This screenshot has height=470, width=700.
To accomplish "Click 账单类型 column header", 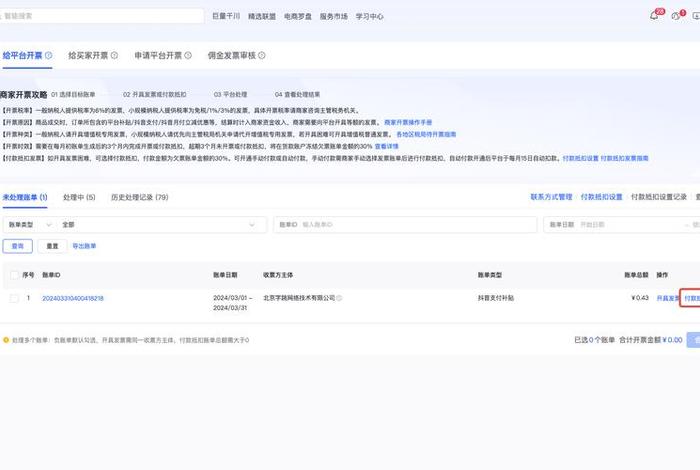I will [x=490, y=275].
